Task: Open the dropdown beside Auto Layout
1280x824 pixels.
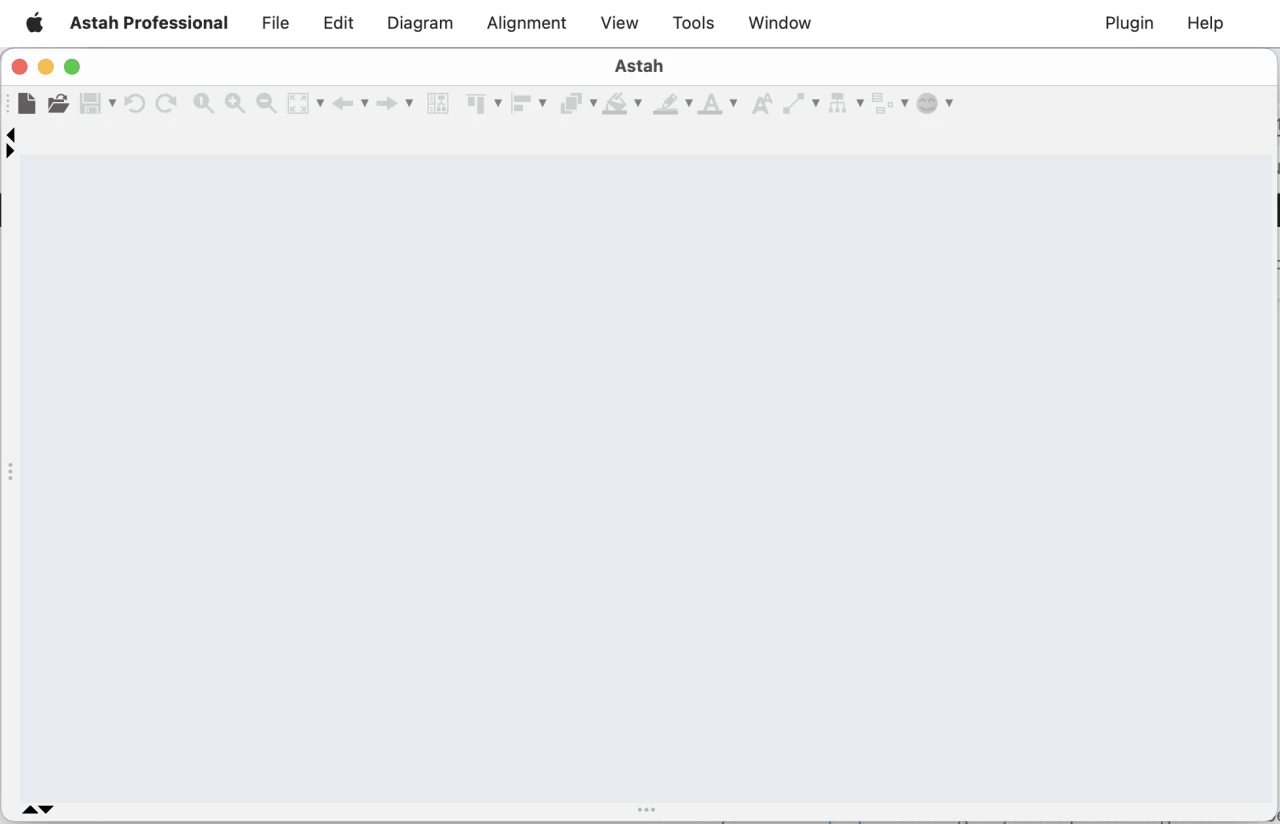Action: 860,103
